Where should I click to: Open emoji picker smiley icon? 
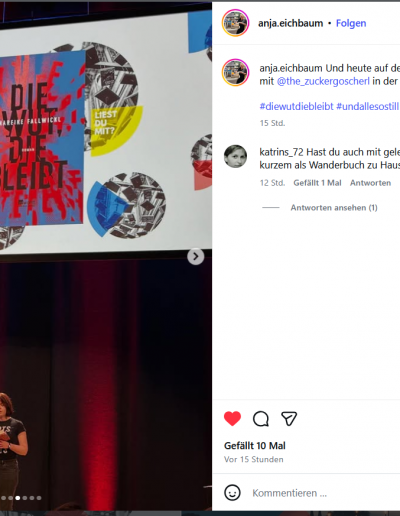coord(232,492)
